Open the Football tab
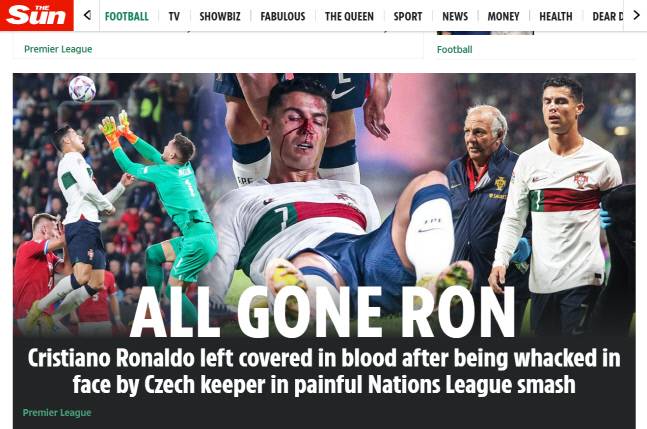The image size is (647, 429). (x=126, y=16)
